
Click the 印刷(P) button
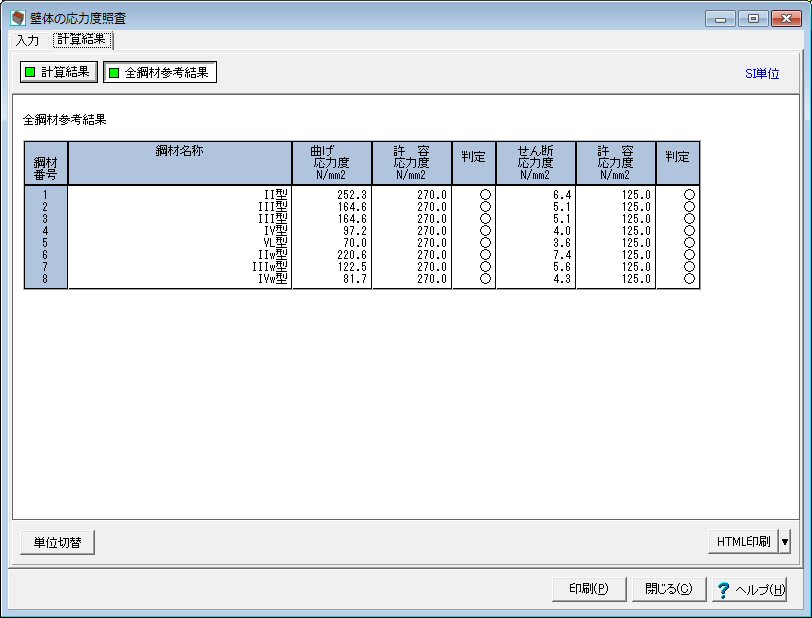589,589
